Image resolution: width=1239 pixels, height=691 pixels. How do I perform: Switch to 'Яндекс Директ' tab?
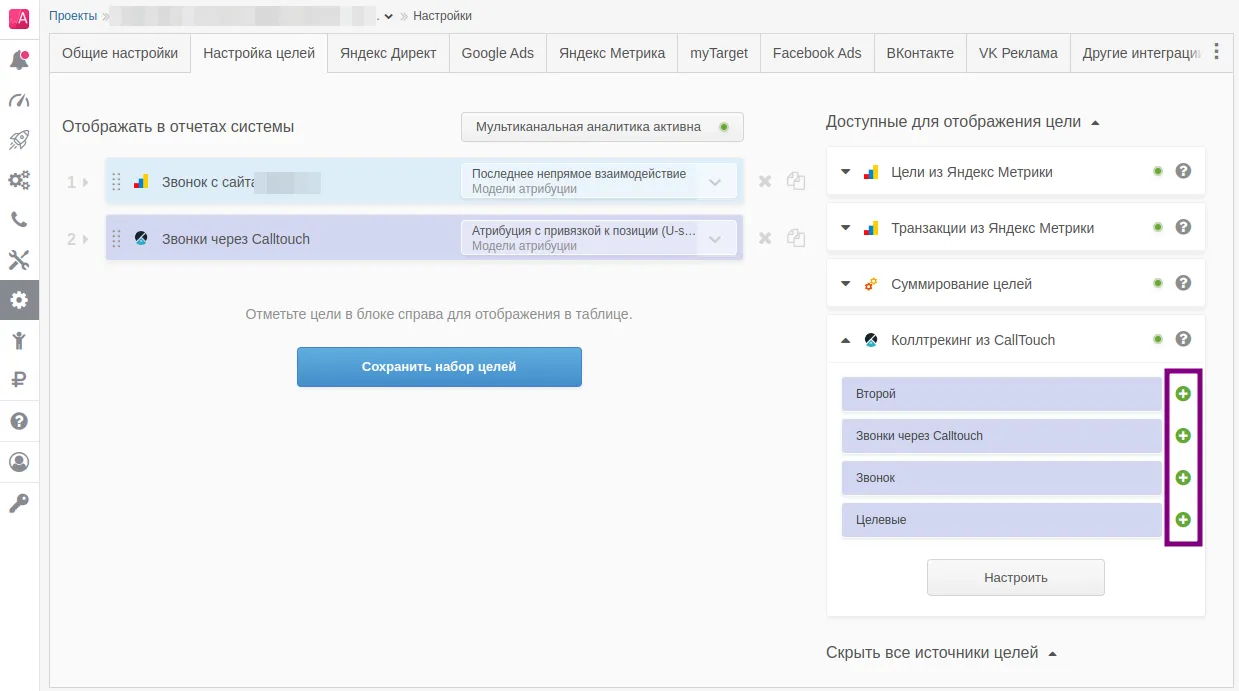pyautogui.click(x=388, y=53)
